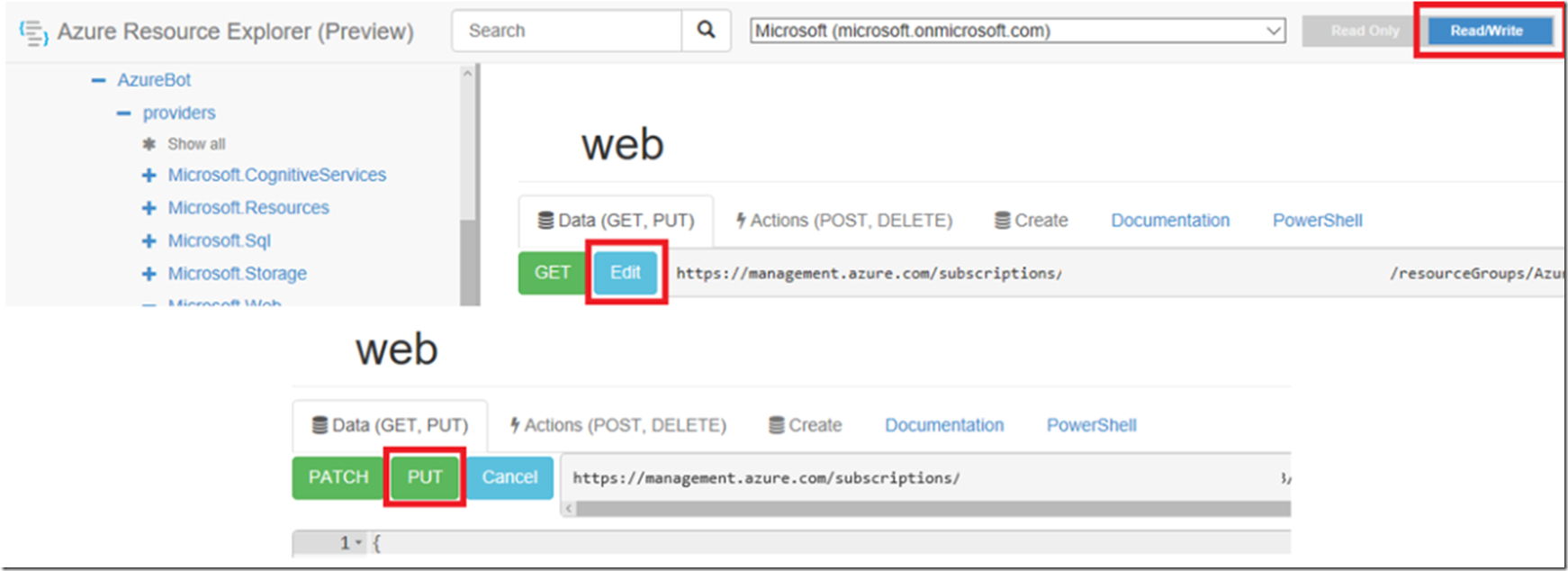Image resolution: width=1568 pixels, height=571 pixels.
Task: Click the asterisk icon beside Show all
Action: (x=149, y=144)
